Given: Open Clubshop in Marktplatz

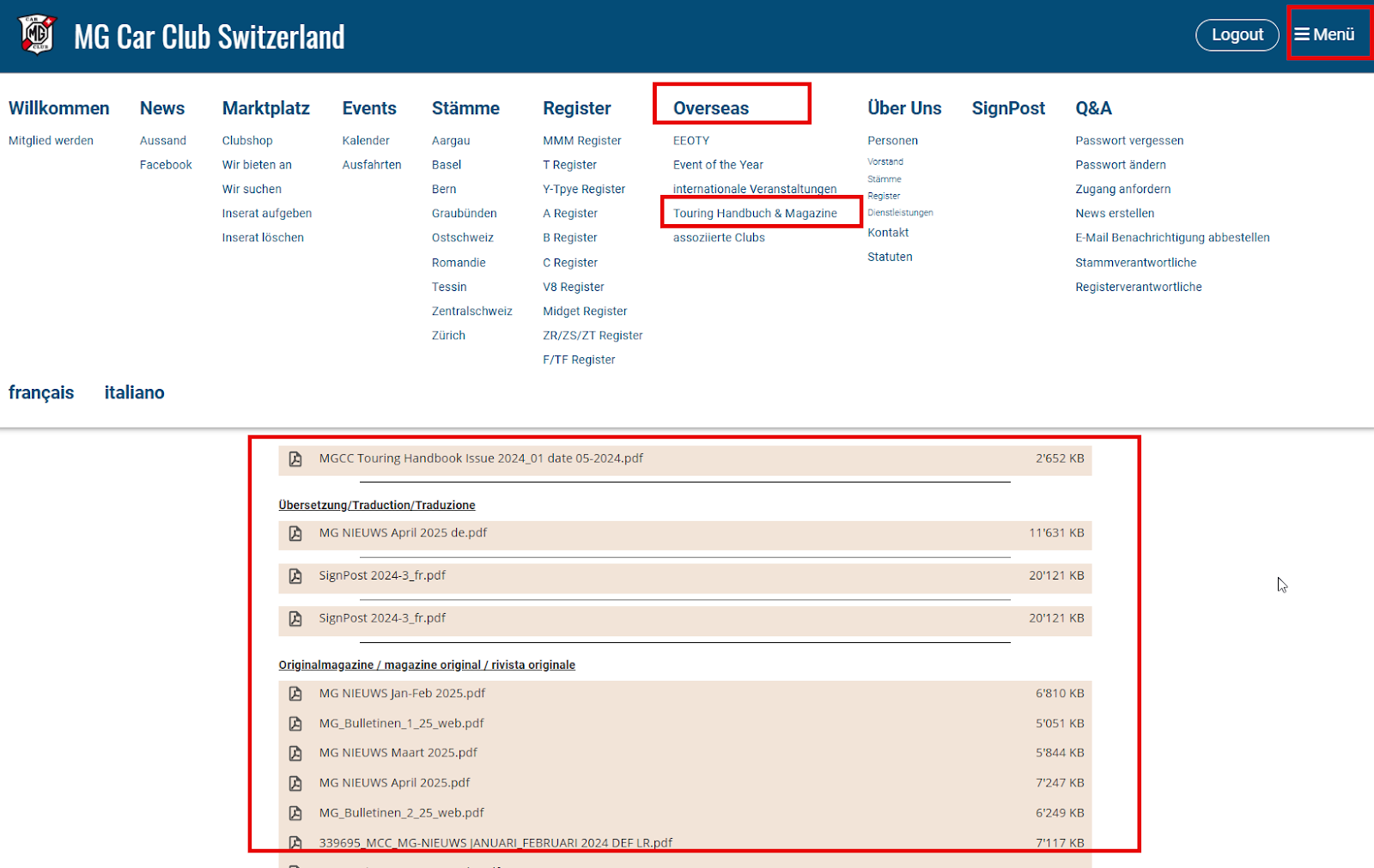Looking at the screenshot, I should point(247,141).
